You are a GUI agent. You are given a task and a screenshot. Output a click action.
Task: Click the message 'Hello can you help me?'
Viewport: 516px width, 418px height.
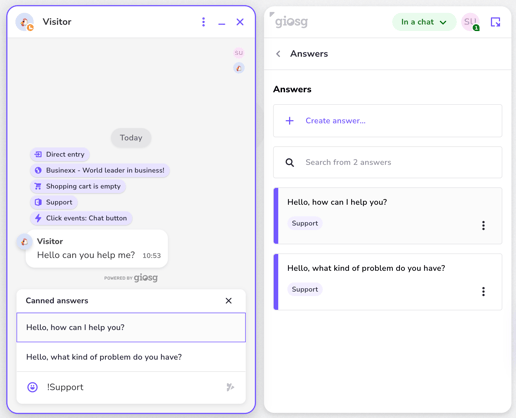(86, 255)
